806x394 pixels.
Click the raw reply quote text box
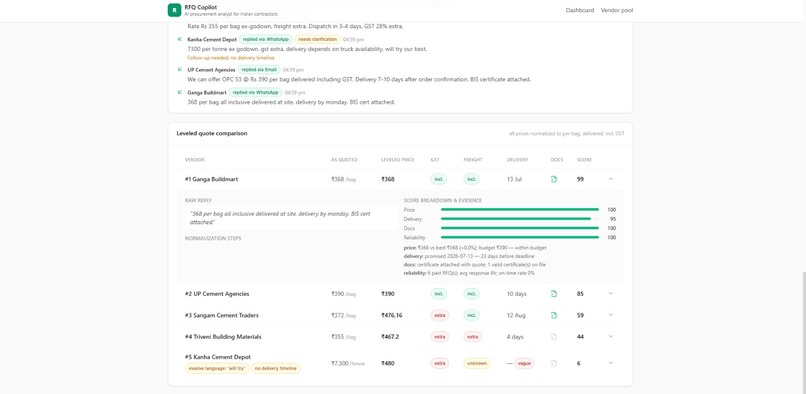pos(290,218)
